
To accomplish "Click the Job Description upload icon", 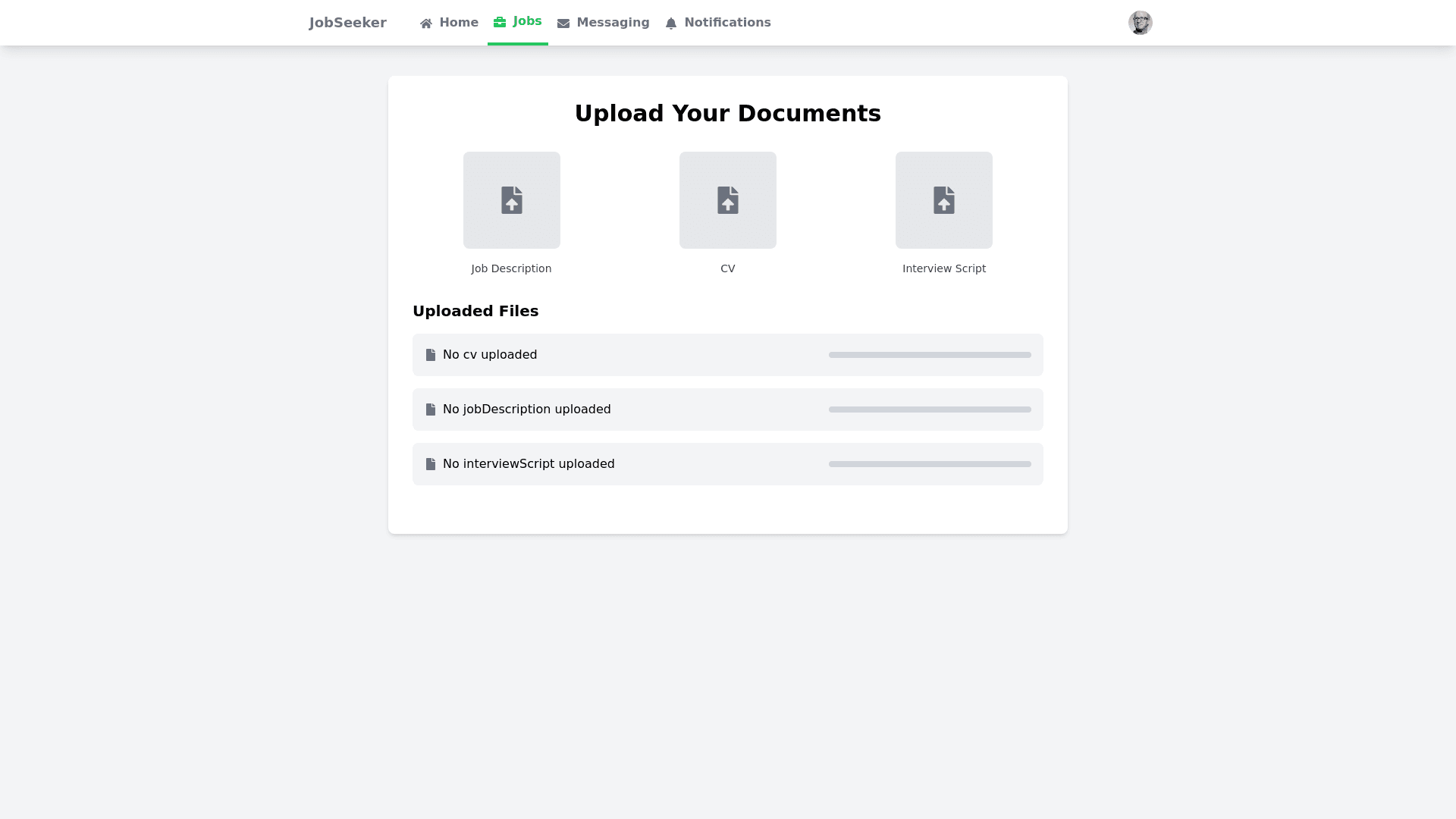I will (512, 200).
